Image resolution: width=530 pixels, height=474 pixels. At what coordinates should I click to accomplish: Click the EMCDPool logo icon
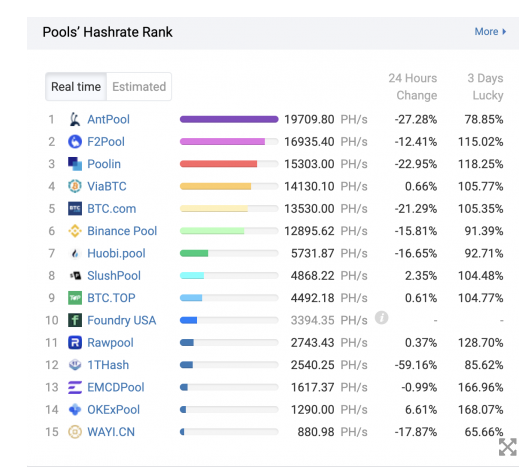75,387
